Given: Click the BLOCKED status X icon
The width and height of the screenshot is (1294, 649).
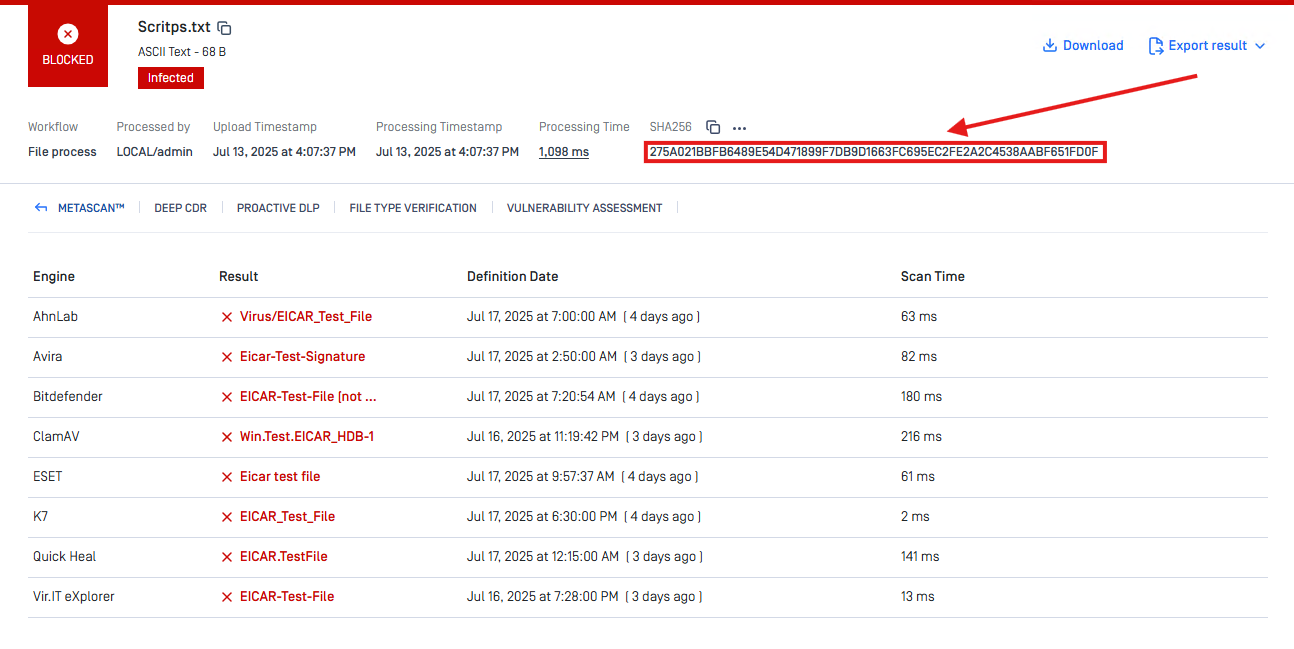Looking at the screenshot, I should click(x=68, y=34).
